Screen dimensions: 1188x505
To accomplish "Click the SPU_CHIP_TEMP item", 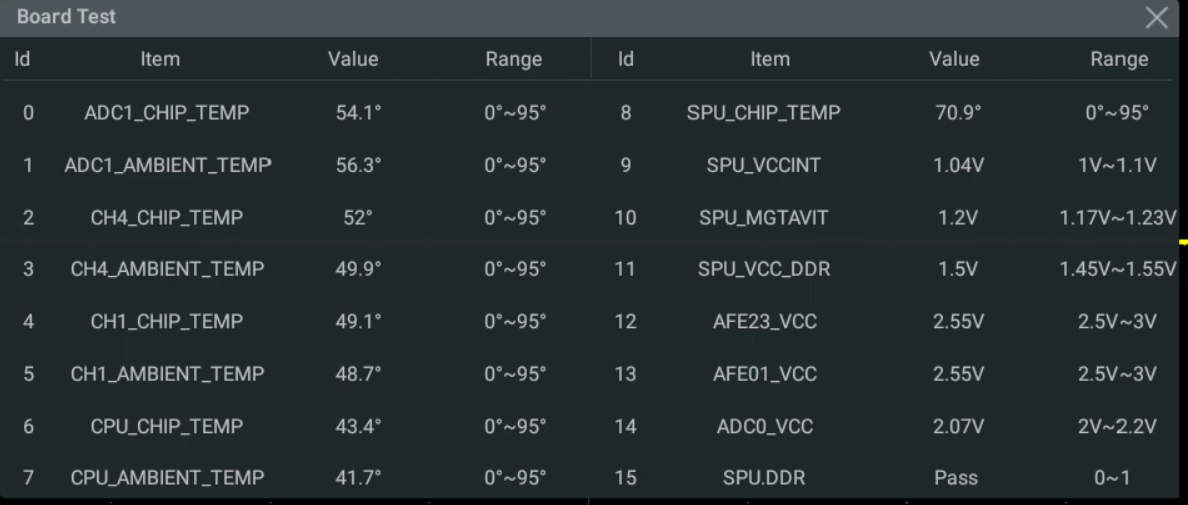I will click(x=764, y=113).
